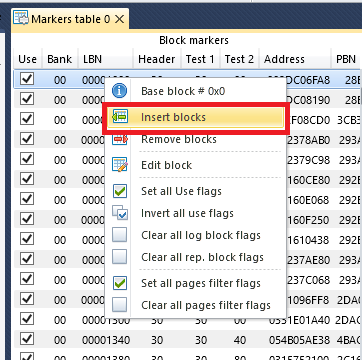Click the info icon beside Base block # 0x0
The height and width of the screenshot is (360, 362).
119,91
